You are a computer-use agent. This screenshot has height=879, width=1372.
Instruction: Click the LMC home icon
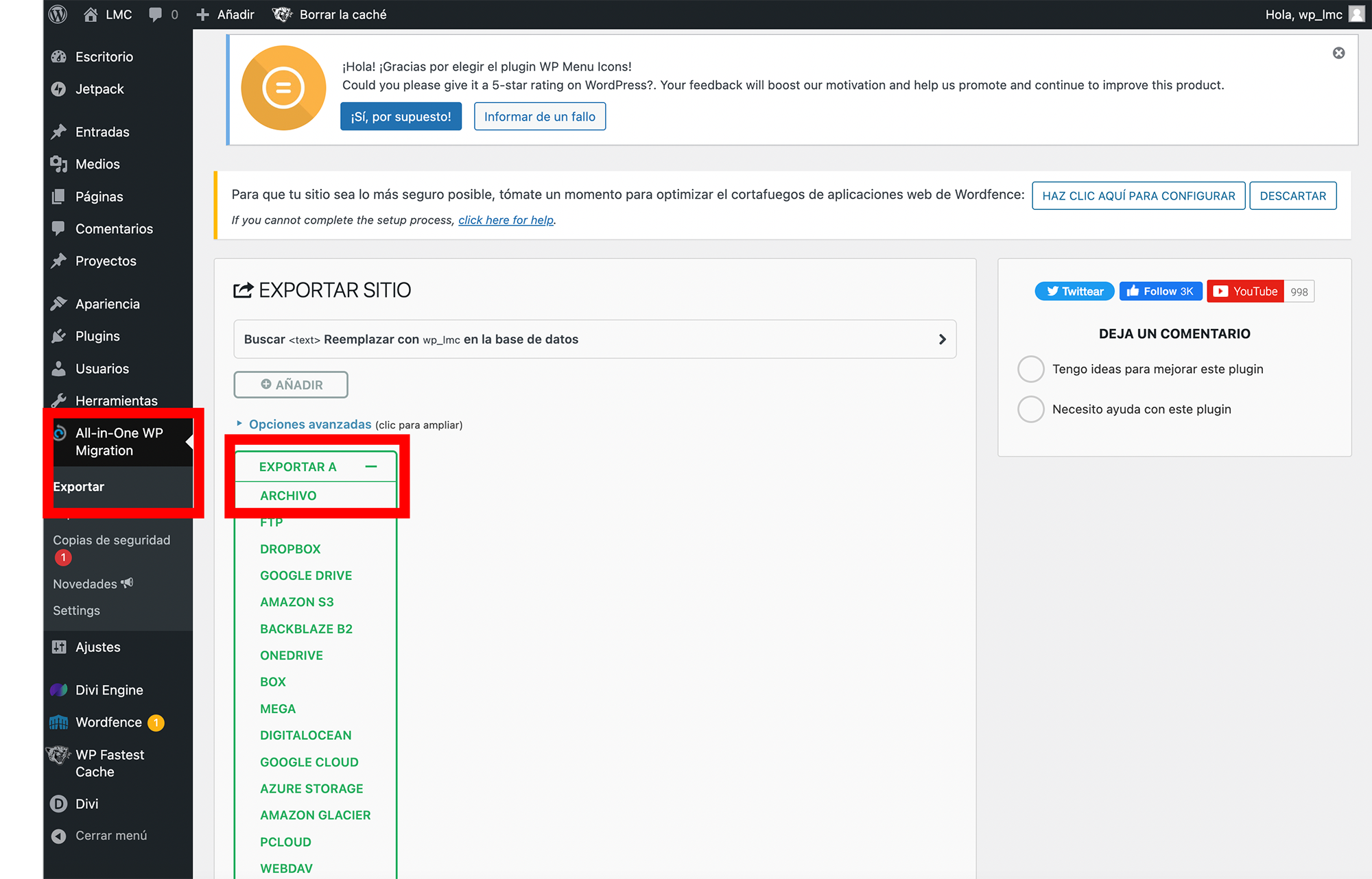91,14
